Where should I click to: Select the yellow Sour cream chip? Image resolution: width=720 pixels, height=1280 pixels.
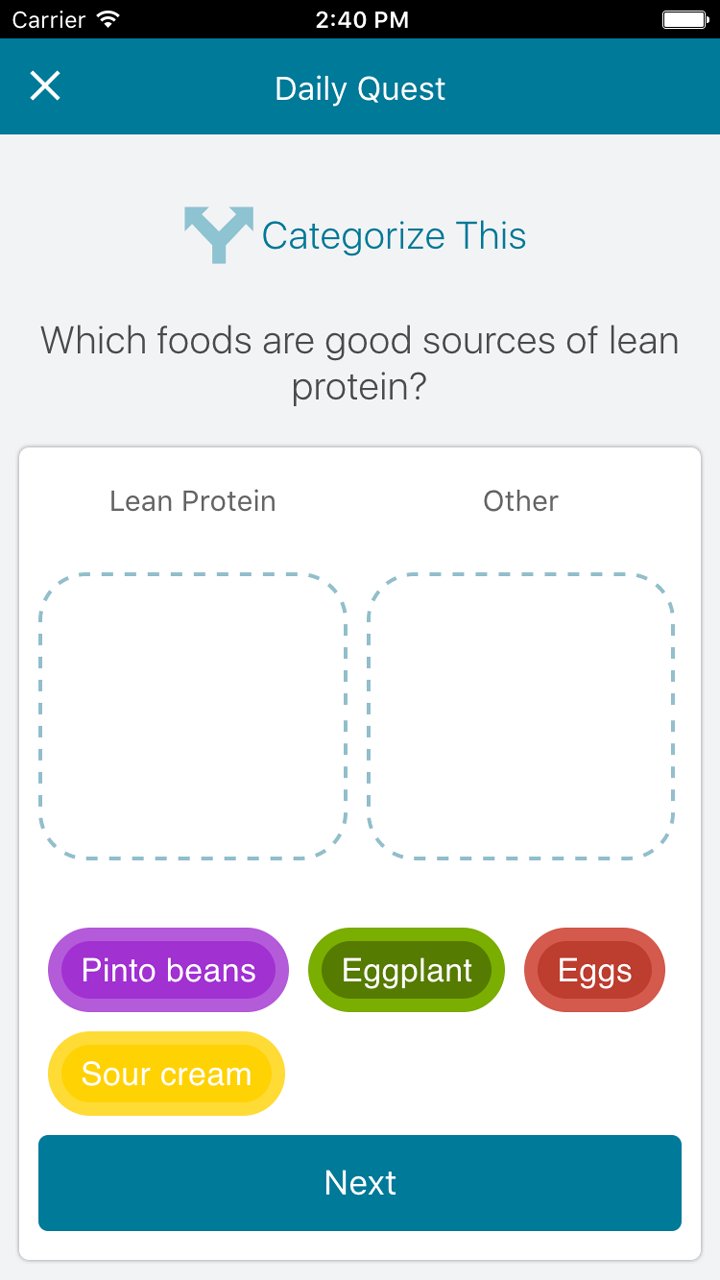166,1074
